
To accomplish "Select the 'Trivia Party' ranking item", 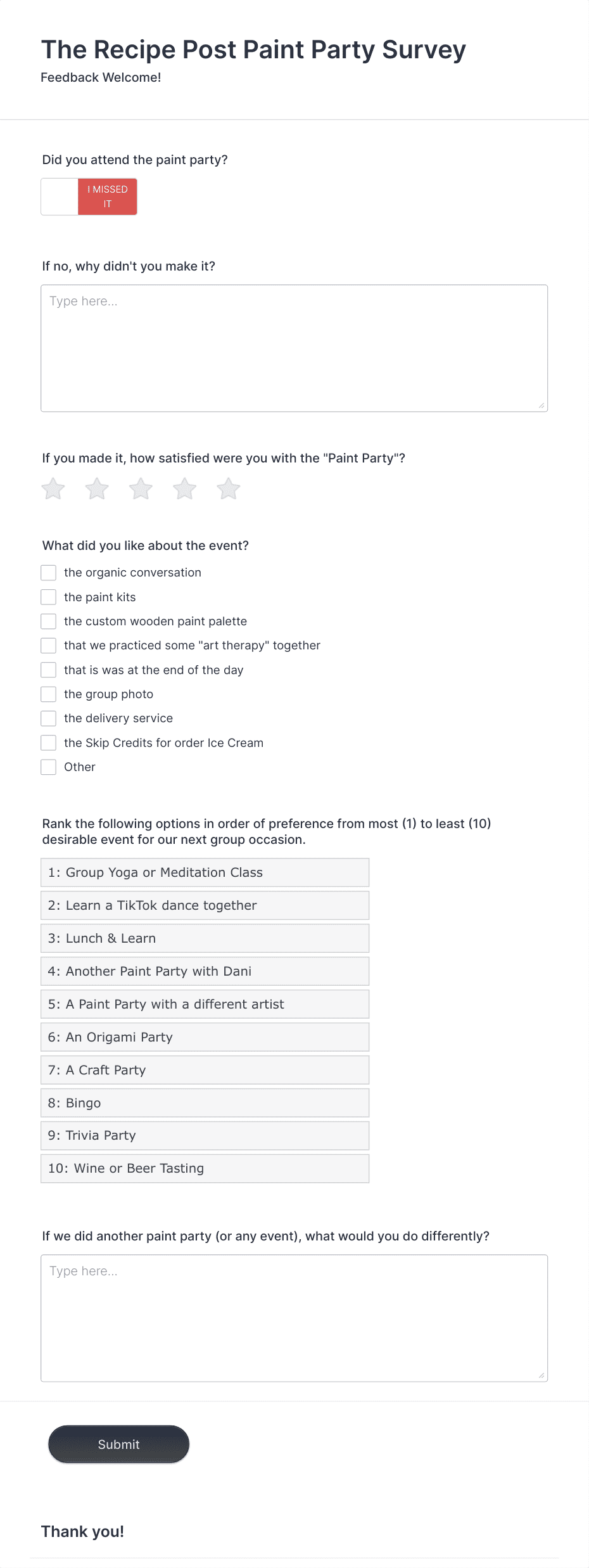I will 205,1135.
